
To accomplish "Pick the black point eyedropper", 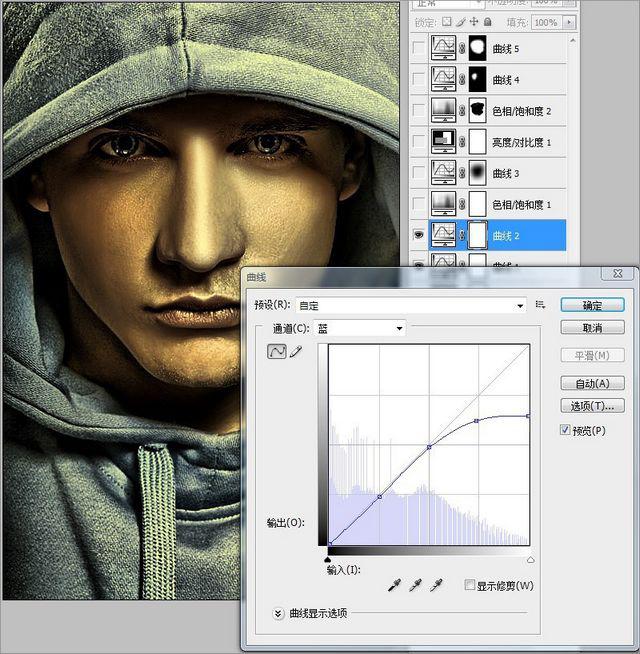I will [395, 585].
